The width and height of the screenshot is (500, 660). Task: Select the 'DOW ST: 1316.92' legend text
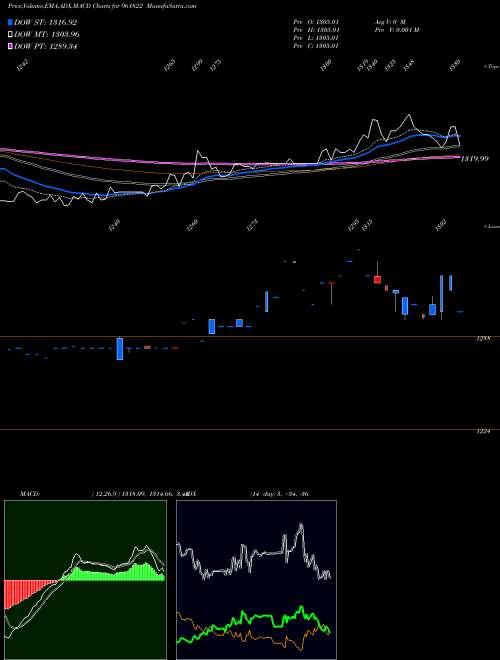(x=46, y=22)
